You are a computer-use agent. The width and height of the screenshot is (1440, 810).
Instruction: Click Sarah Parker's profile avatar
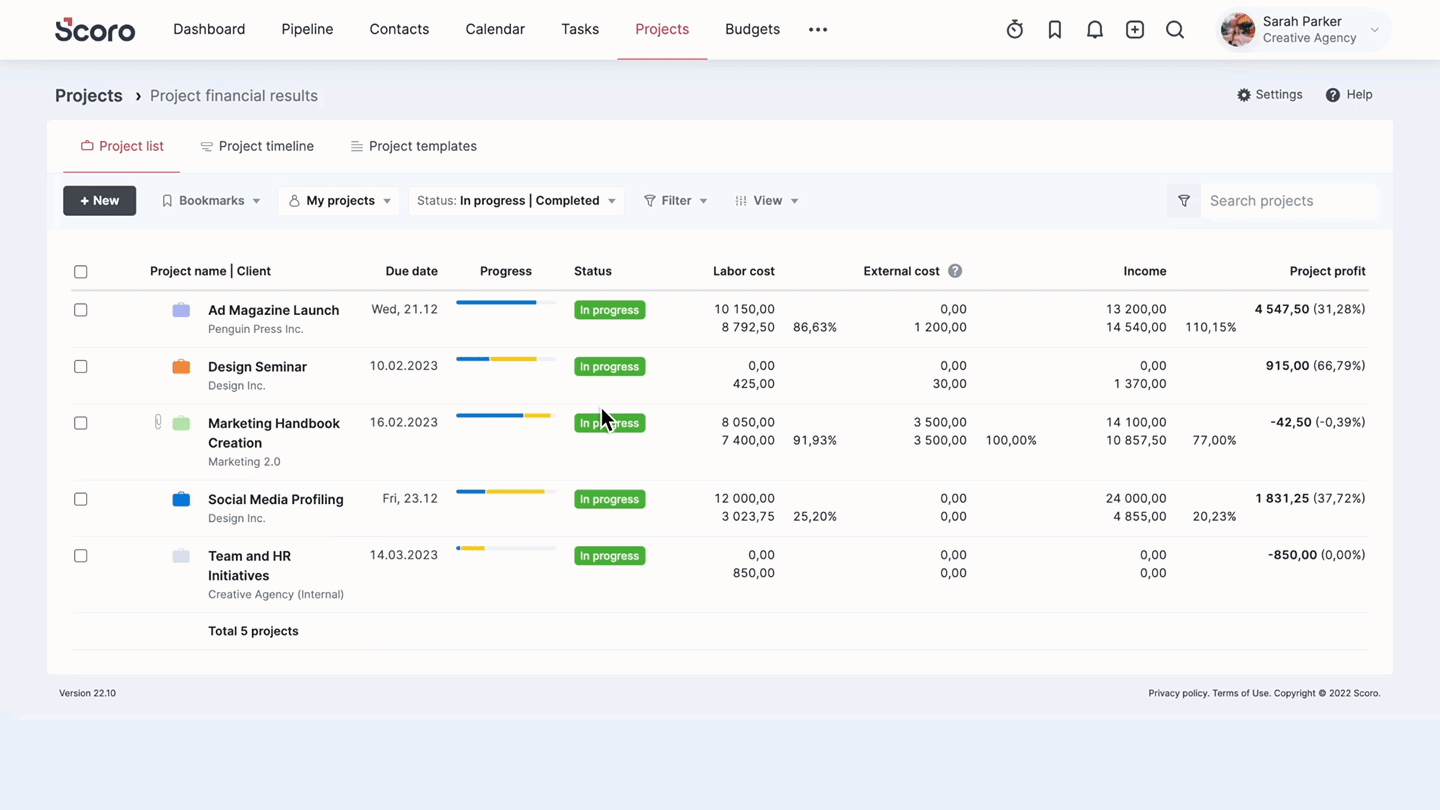pos(1238,30)
